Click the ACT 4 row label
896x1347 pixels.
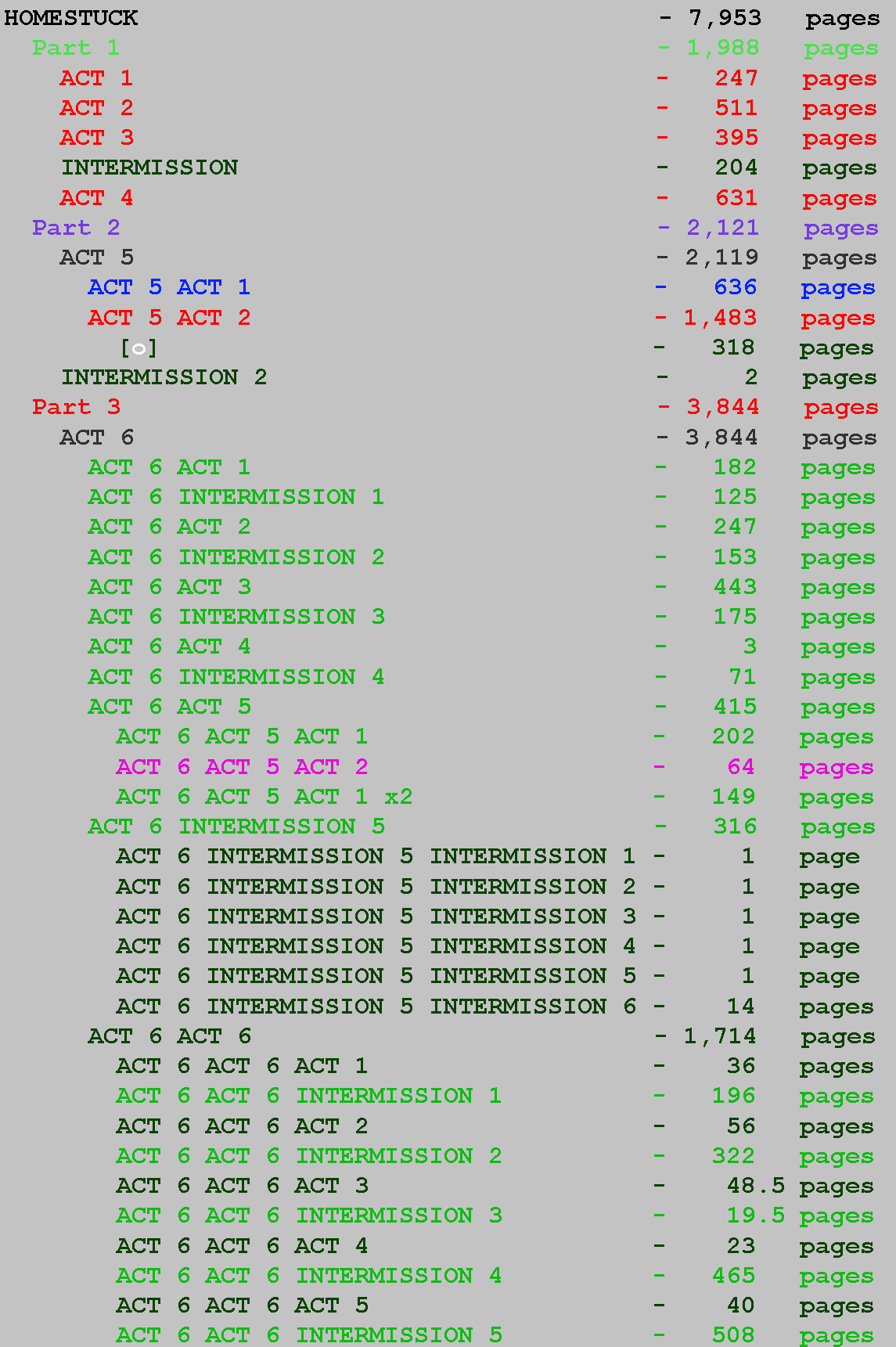(x=96, y=198)
